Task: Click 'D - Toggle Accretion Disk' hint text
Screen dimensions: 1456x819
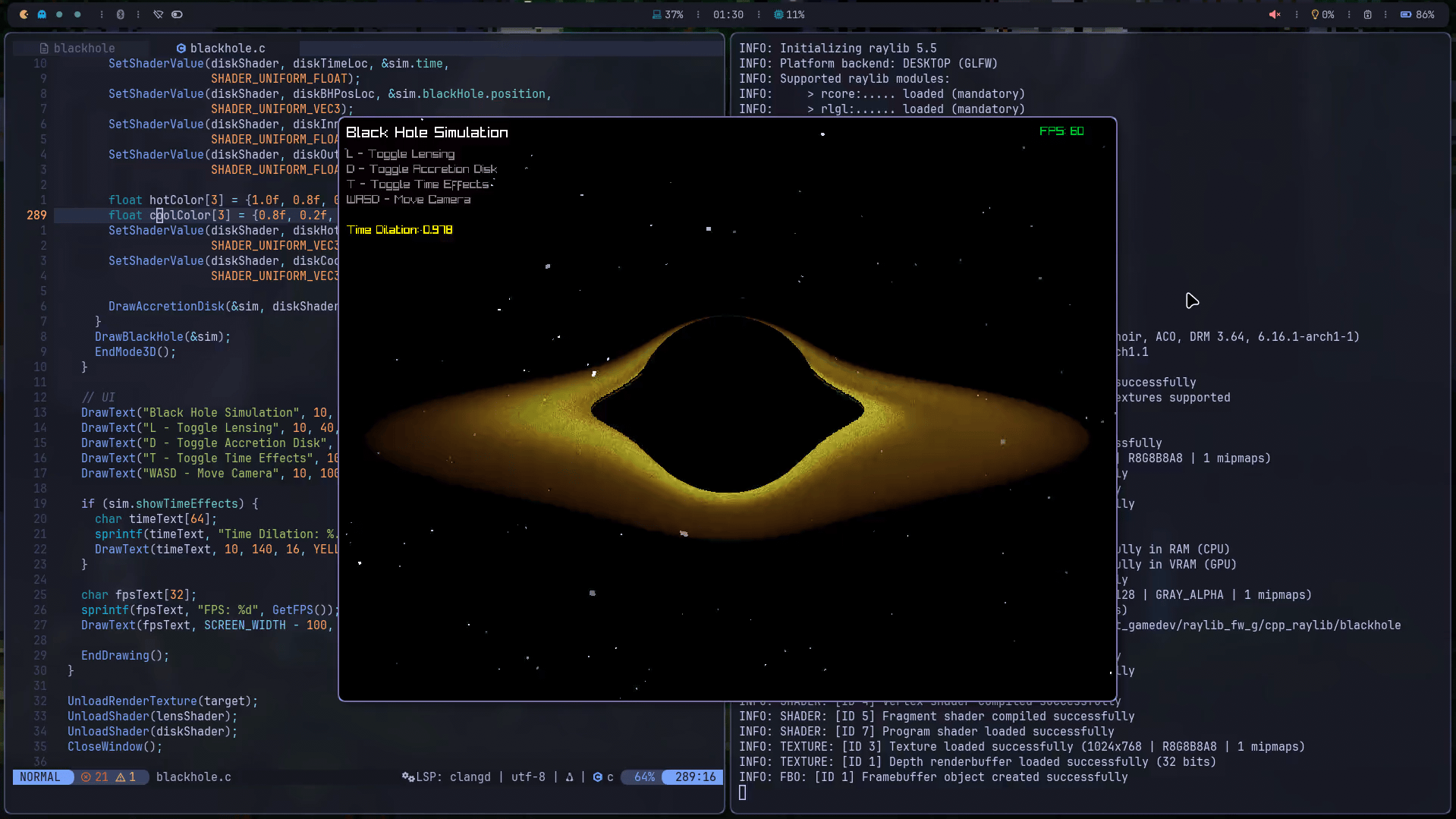Action: point(422,169)
